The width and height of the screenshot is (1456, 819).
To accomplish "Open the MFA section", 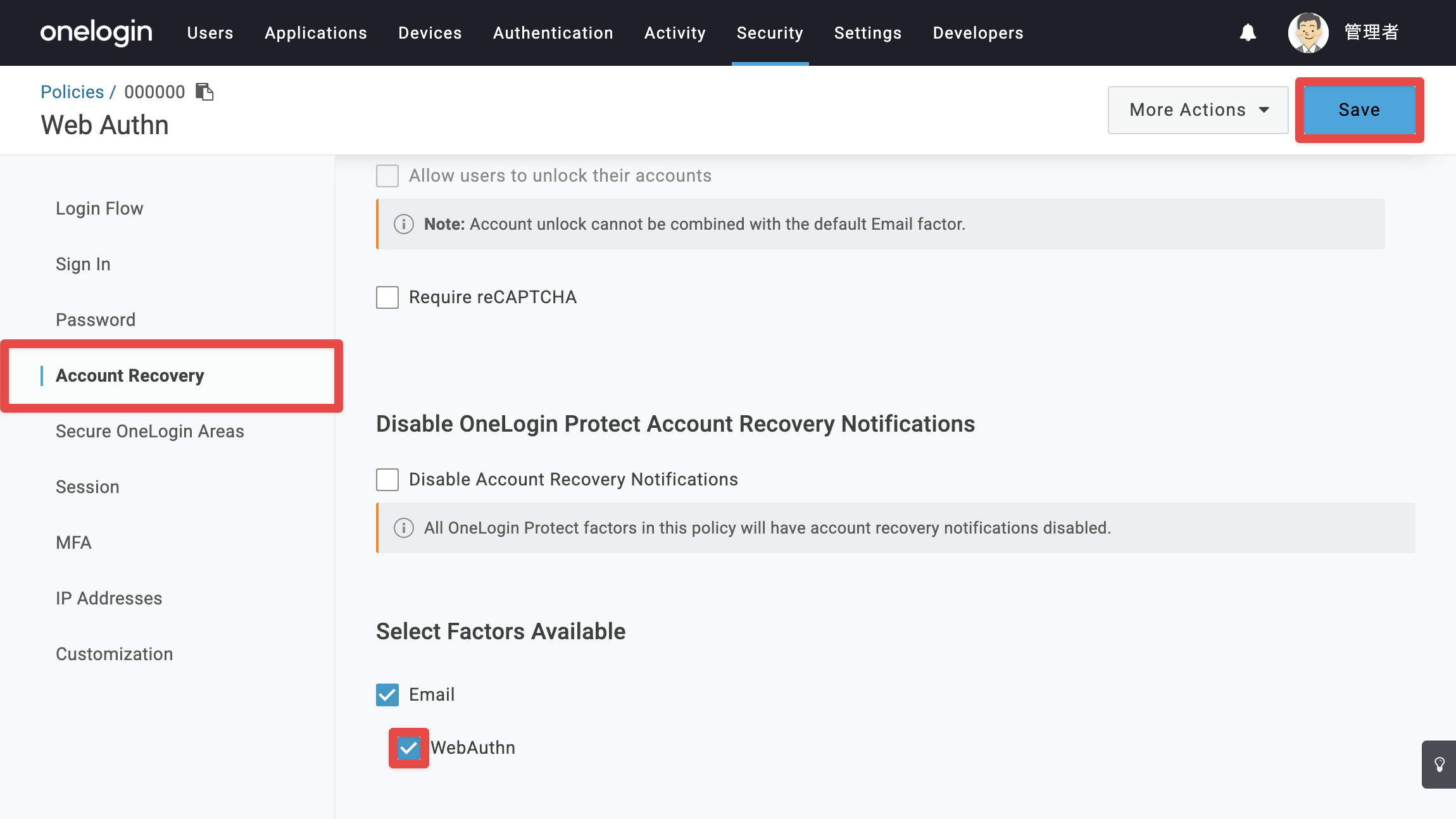I will (73, 543).
